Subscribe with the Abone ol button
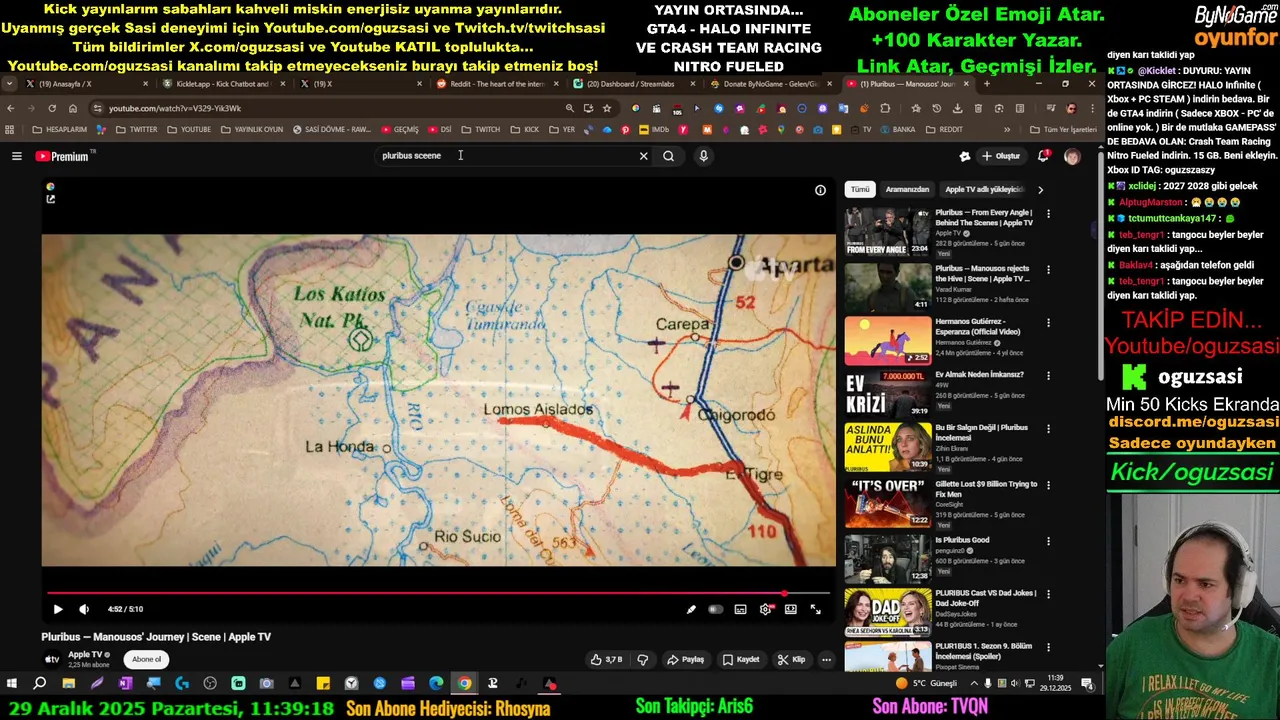 (x=146, y=659)
